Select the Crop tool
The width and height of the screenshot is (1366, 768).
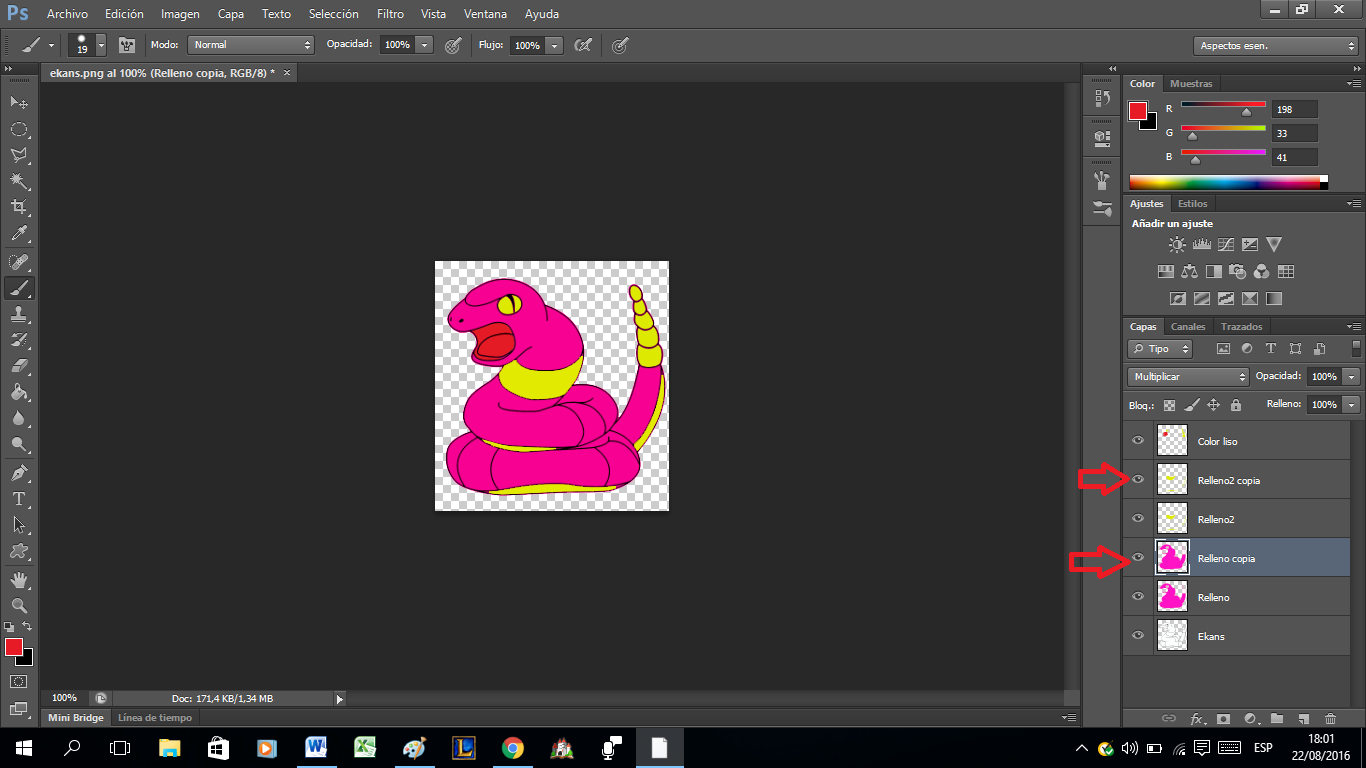click(x=19, y=207)
